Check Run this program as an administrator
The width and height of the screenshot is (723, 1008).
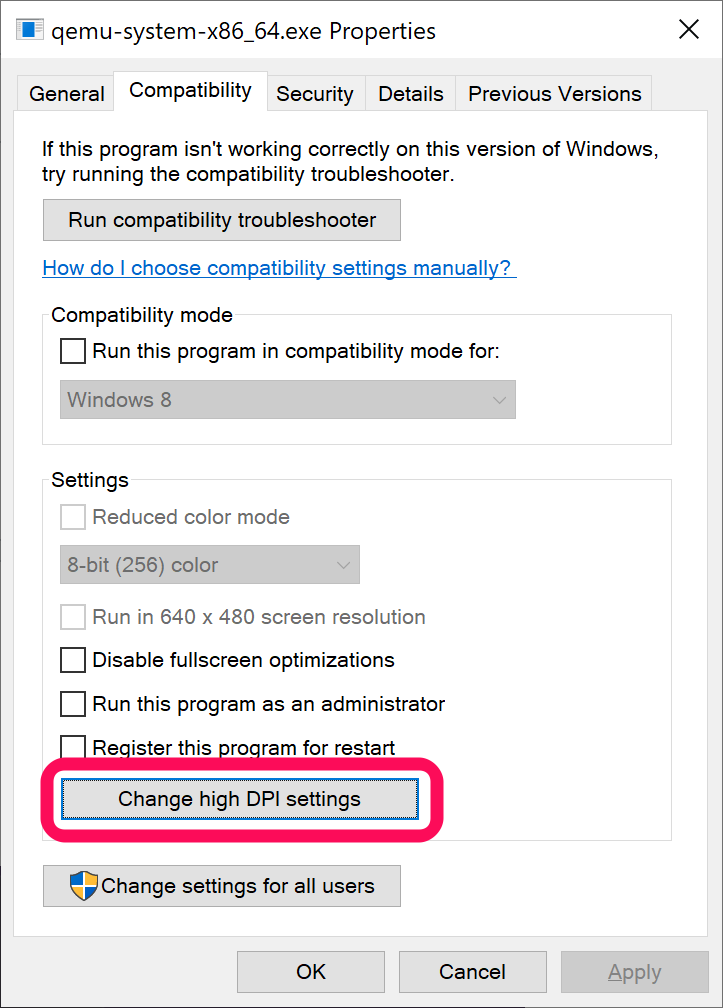pos(73,704)
